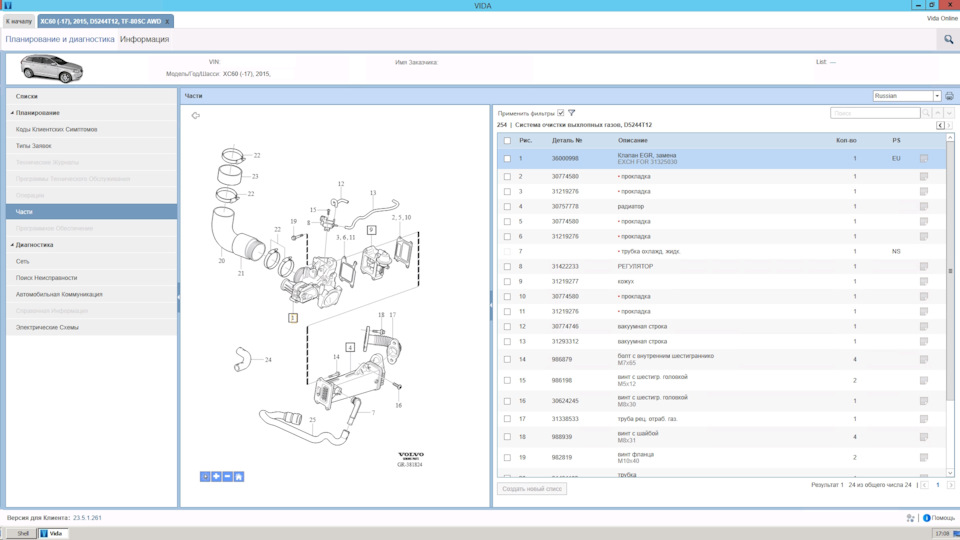
Task: Open the Russian language dropdown
Action: point(937,96)
